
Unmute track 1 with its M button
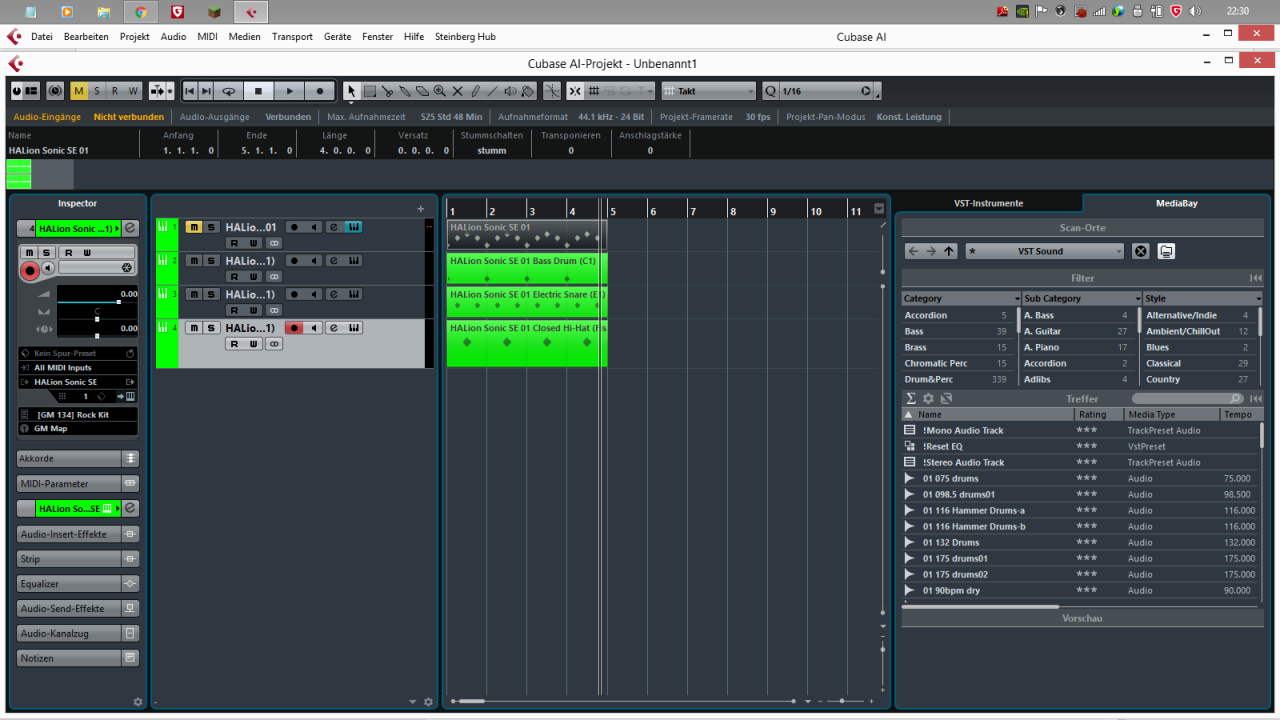pos(194,227)
